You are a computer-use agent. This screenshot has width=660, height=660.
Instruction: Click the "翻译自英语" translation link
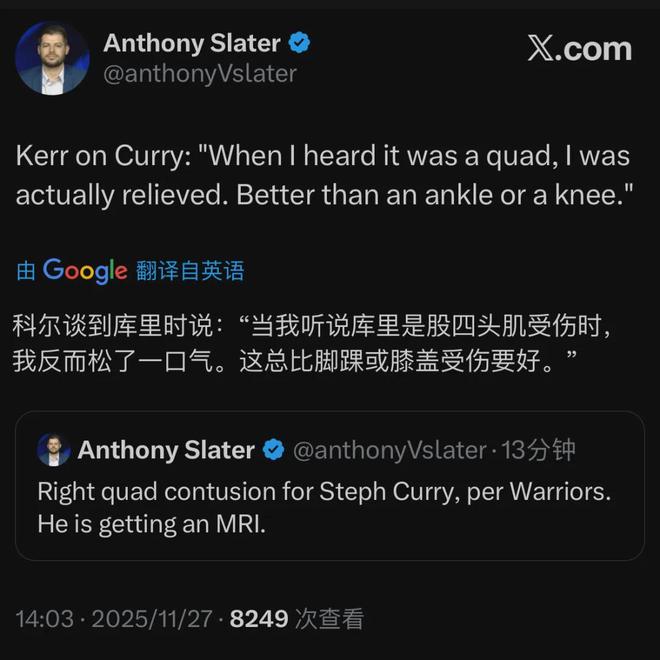coord(190,270)
